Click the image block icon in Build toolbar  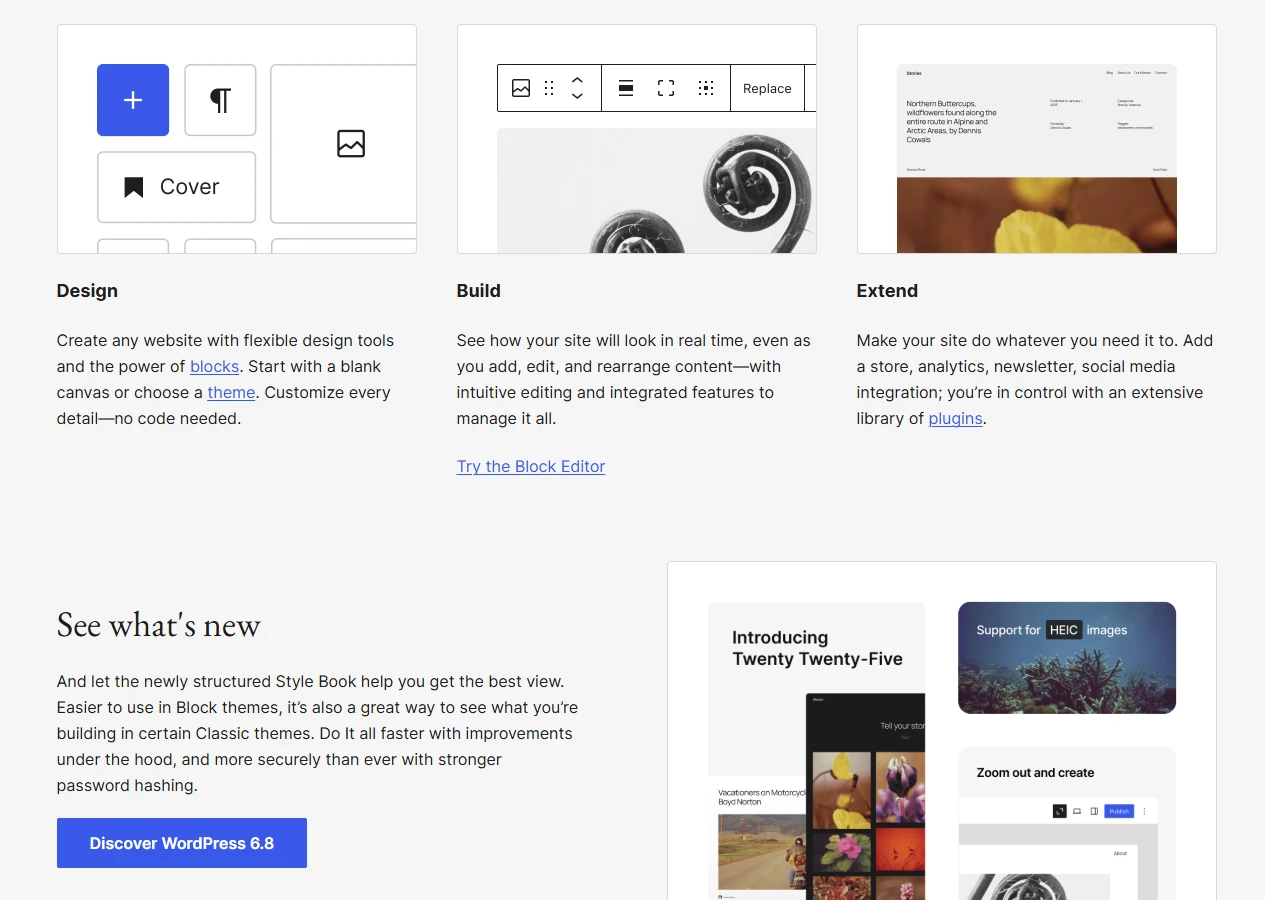pos(521,88)
